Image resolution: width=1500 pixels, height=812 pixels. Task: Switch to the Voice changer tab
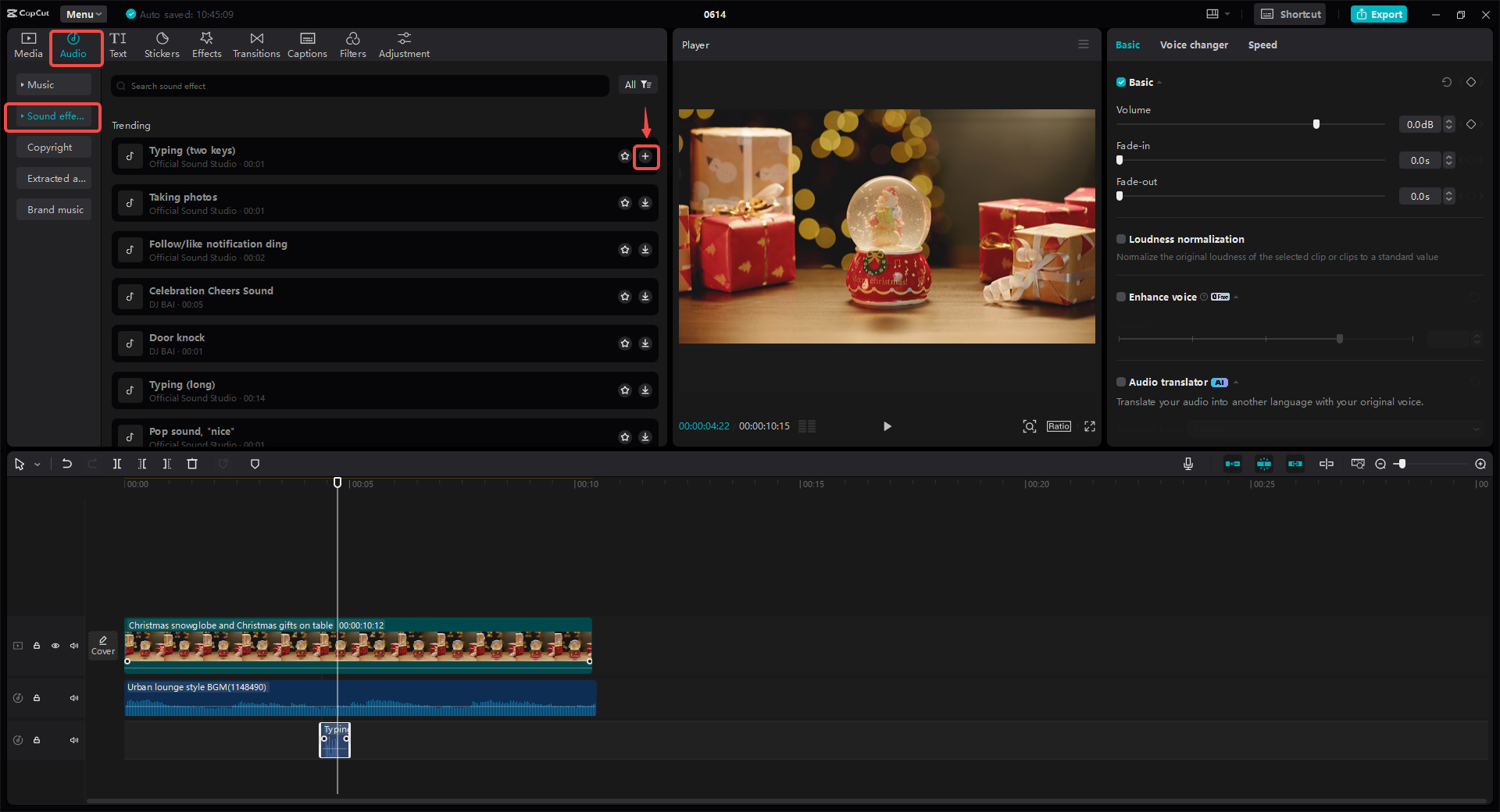click(x=1193, y=45)
